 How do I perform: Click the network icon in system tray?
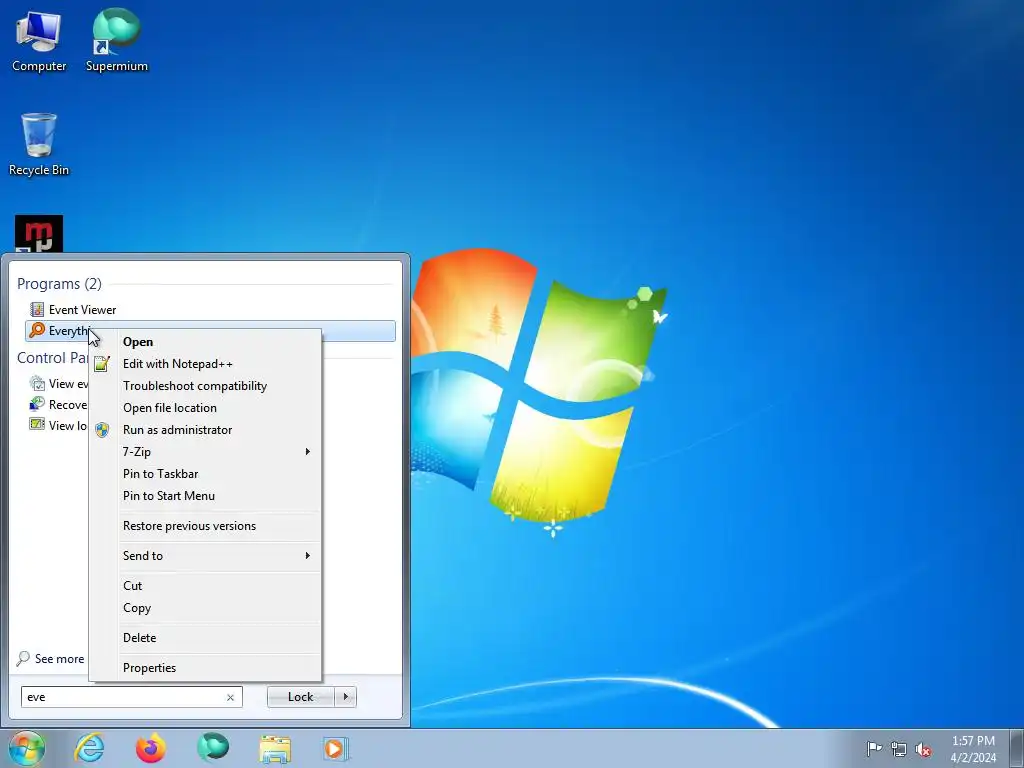(899, 750)
